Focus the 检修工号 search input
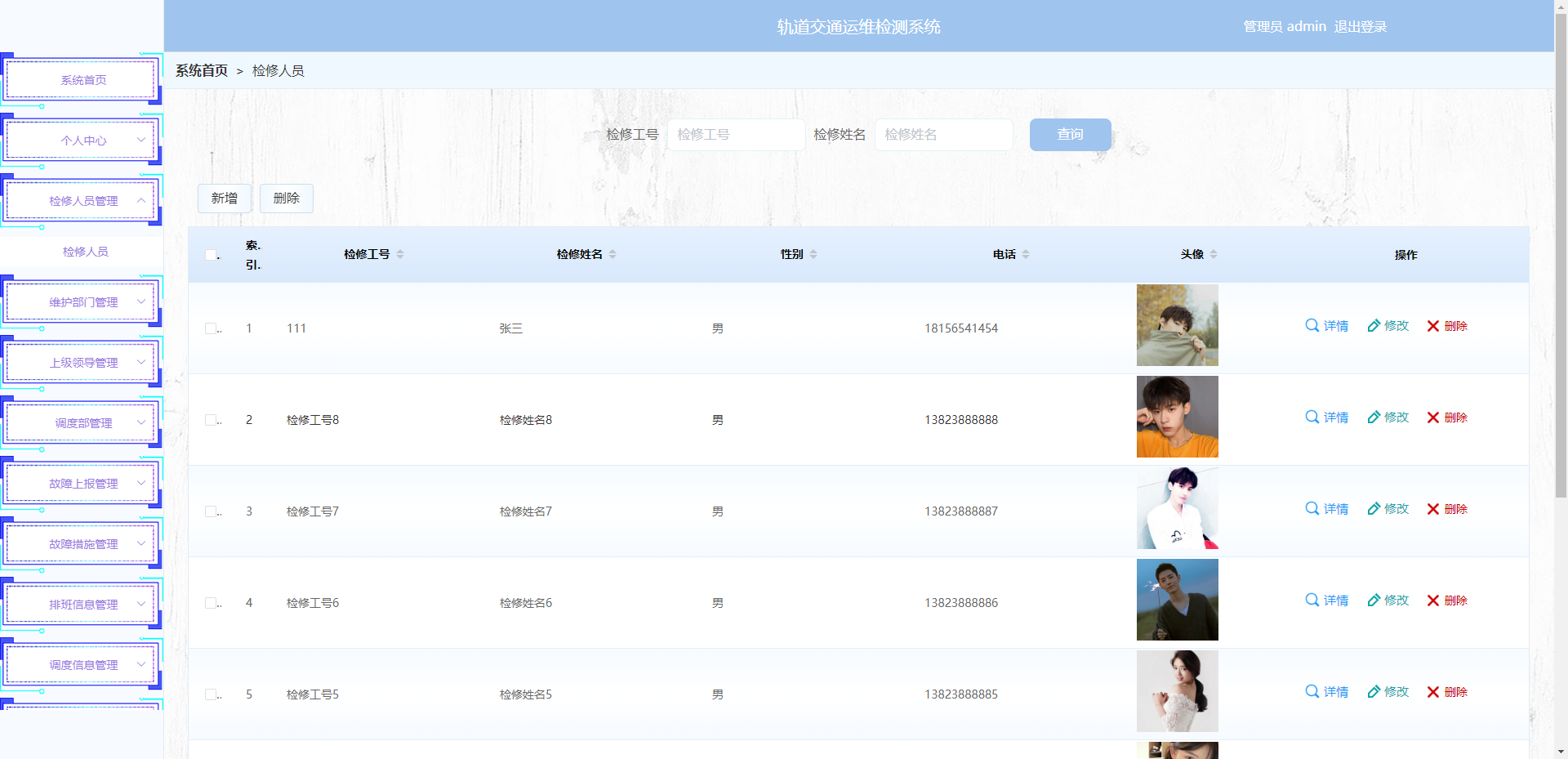1568x759 pixels. point(737,135)
